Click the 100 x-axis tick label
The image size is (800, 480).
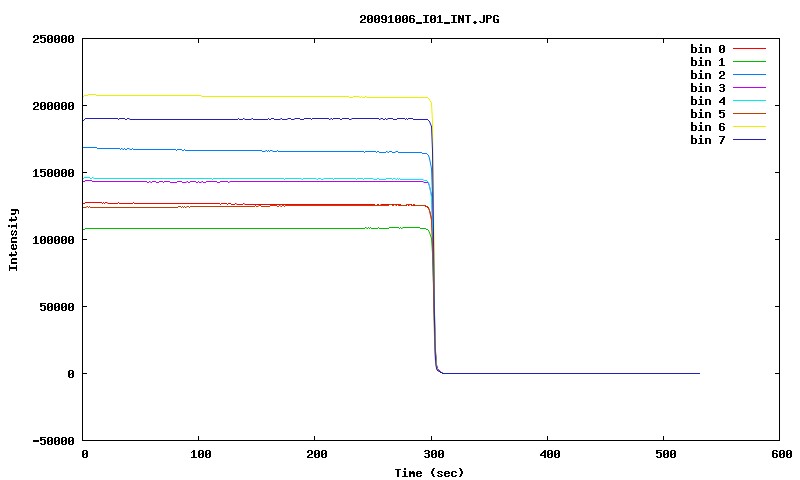click(x=201, y=454)
